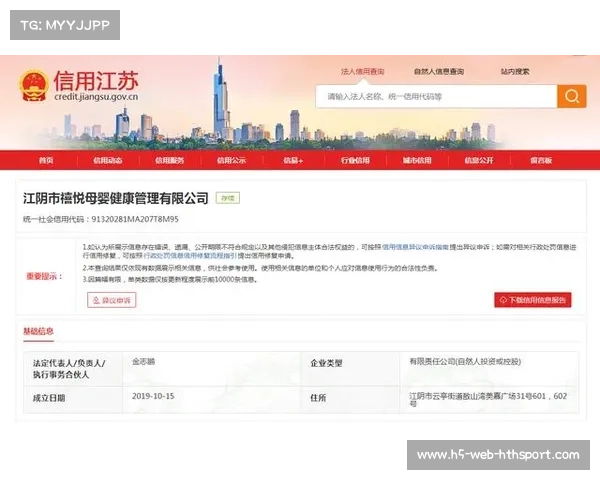Click the company name 江阴市禧悦母婴健康管理有限公司
Viewport: 600px width, 480px height.
coord(116,198)
